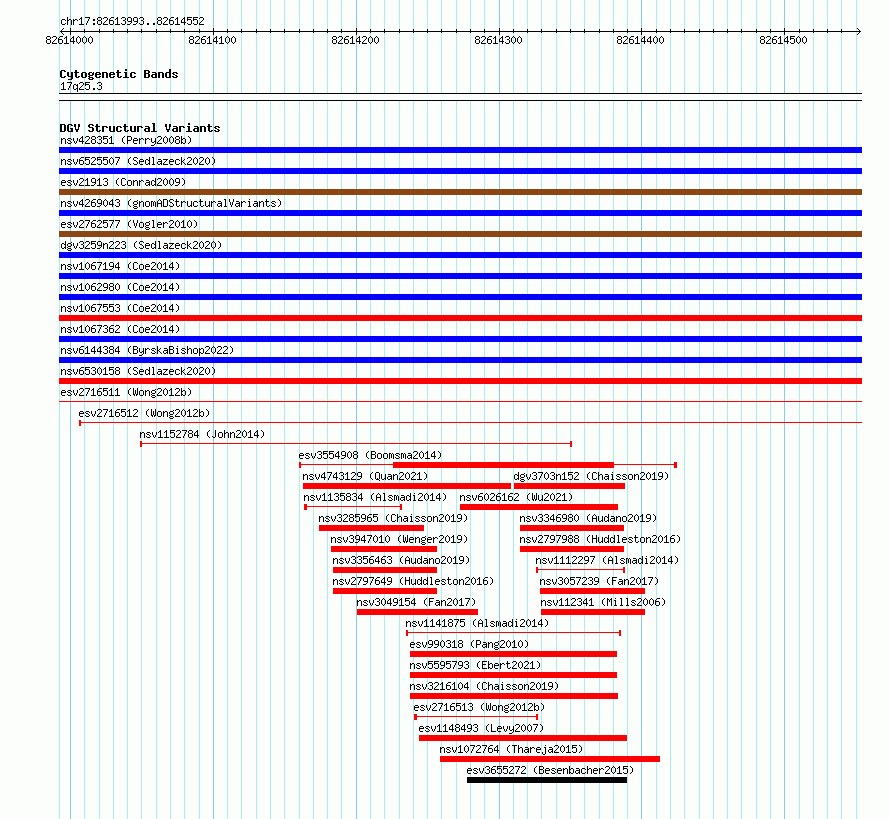Screen dimensions: 890x819
Task: Click the 17q25.3 cytogenetic band label
Action: (x=81, y=86)
